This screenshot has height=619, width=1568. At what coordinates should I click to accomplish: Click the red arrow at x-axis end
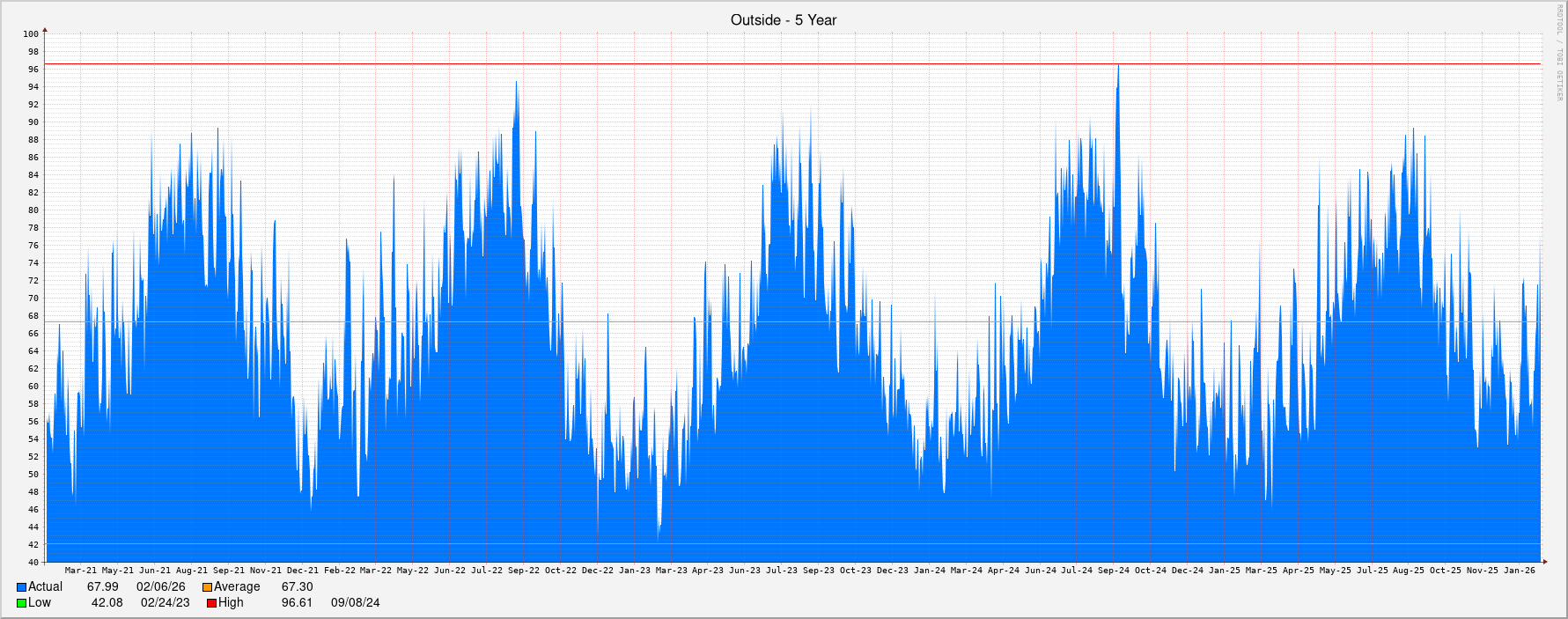(1544, 561)
